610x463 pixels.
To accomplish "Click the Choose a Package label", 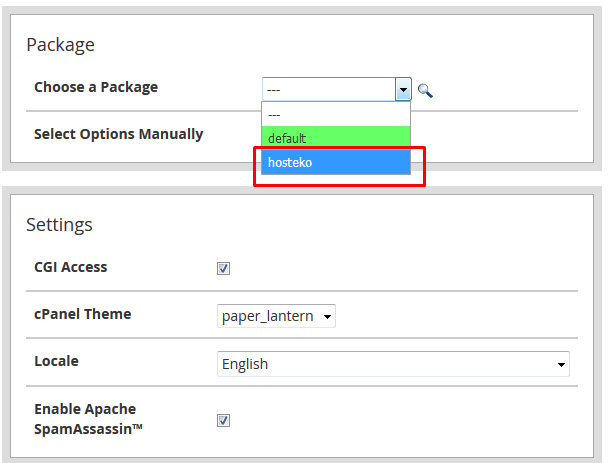I will 96,87.
